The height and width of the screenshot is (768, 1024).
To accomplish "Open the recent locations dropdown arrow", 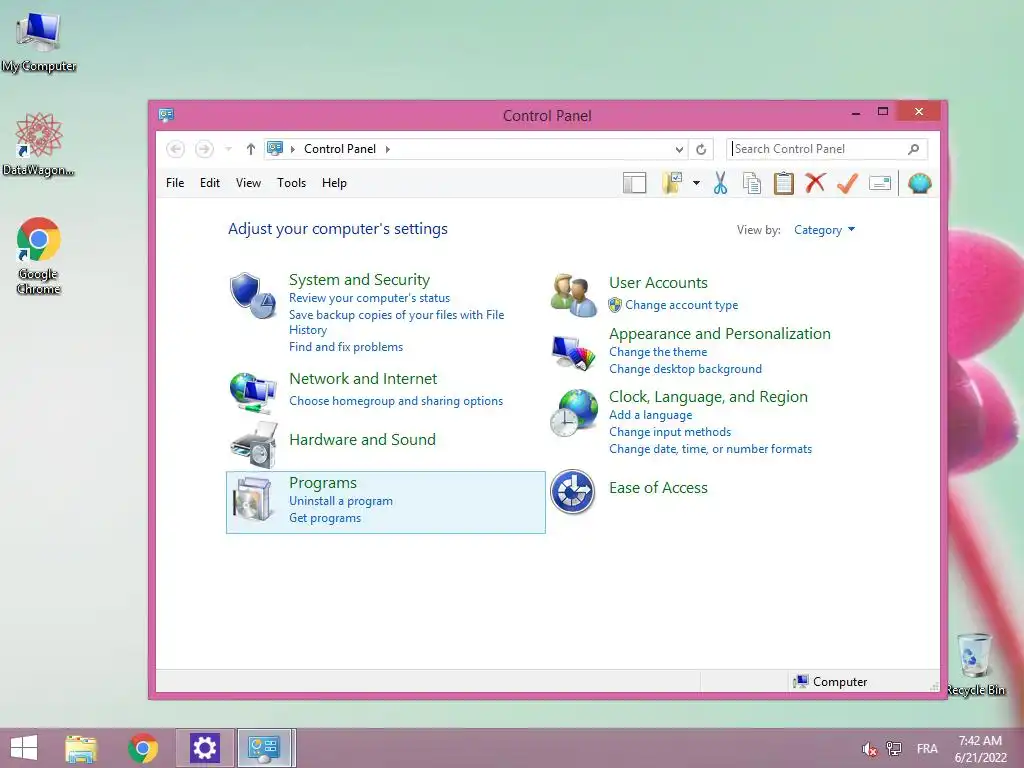I will [x=229, y=149].
